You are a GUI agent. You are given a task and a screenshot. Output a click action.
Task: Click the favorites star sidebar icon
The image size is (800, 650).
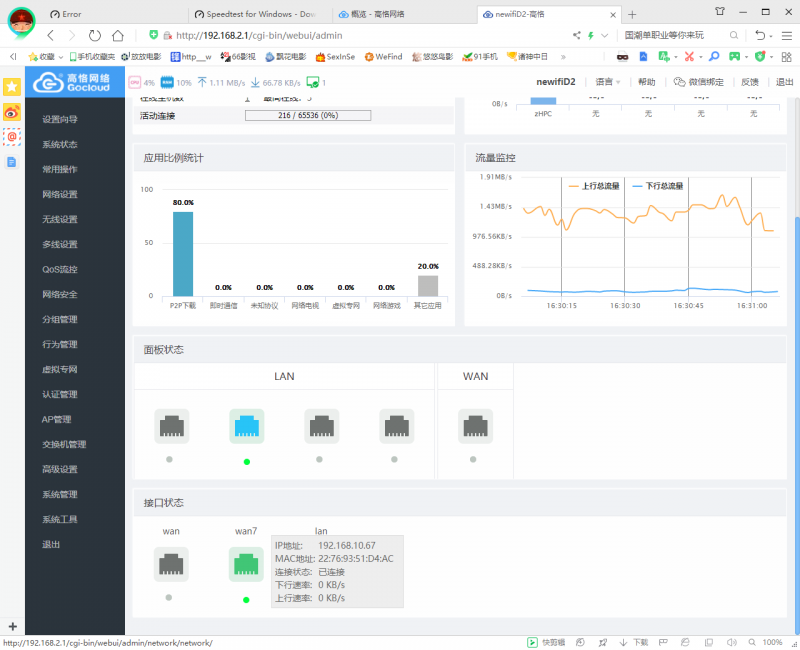12,87
